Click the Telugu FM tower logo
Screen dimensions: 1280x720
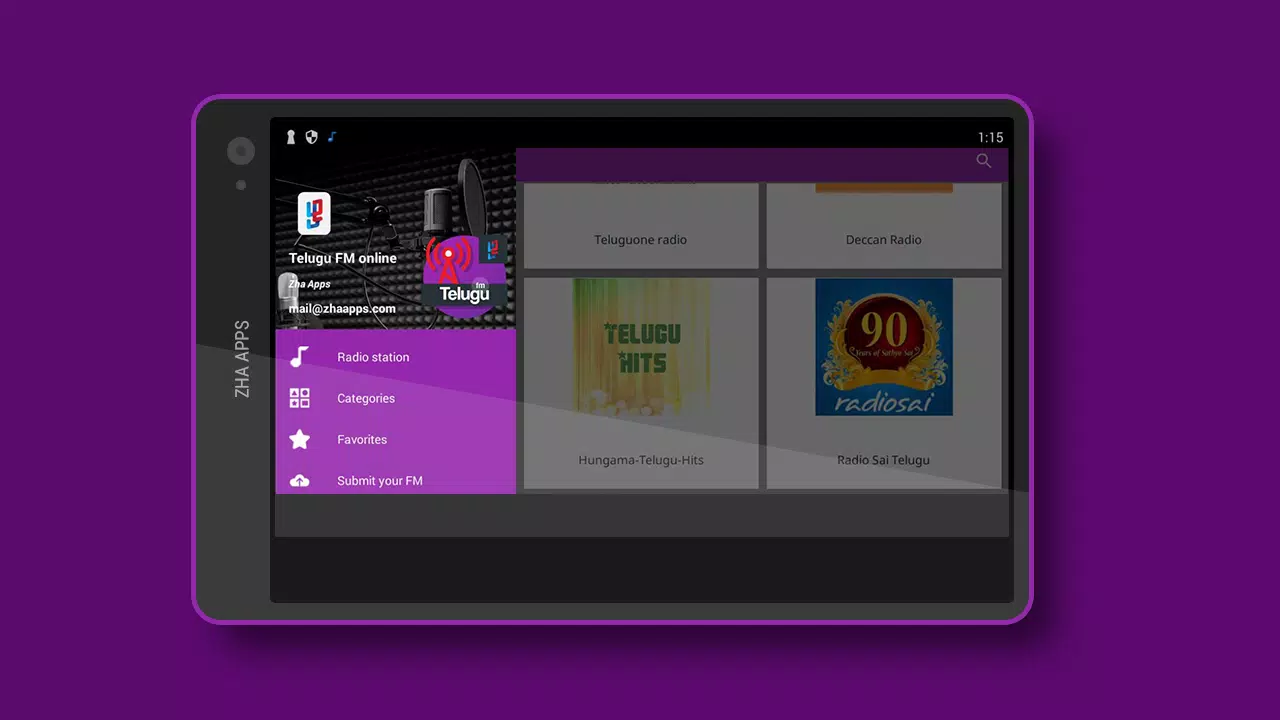pos(465,273)
